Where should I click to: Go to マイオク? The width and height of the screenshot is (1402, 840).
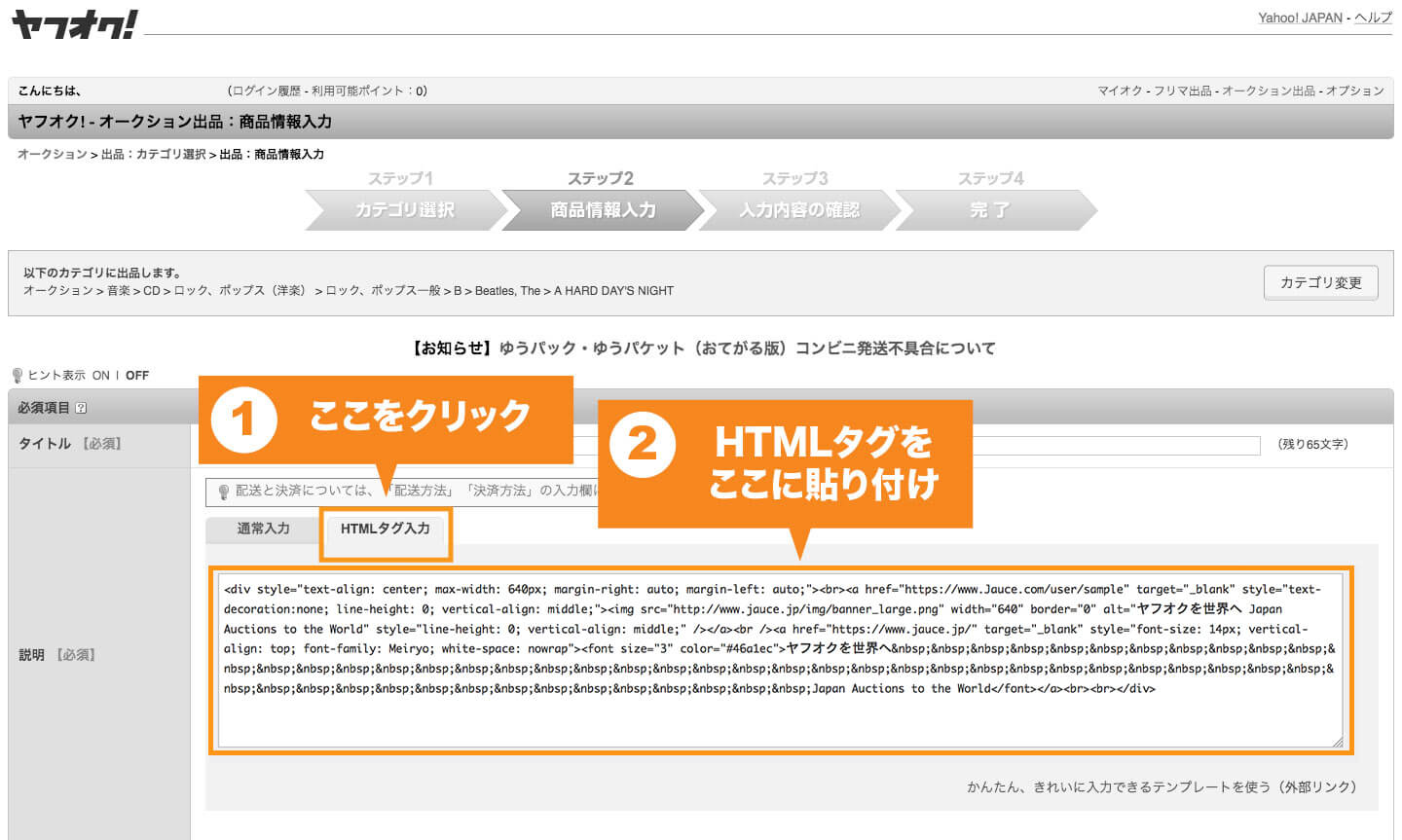pos(1120,91)
